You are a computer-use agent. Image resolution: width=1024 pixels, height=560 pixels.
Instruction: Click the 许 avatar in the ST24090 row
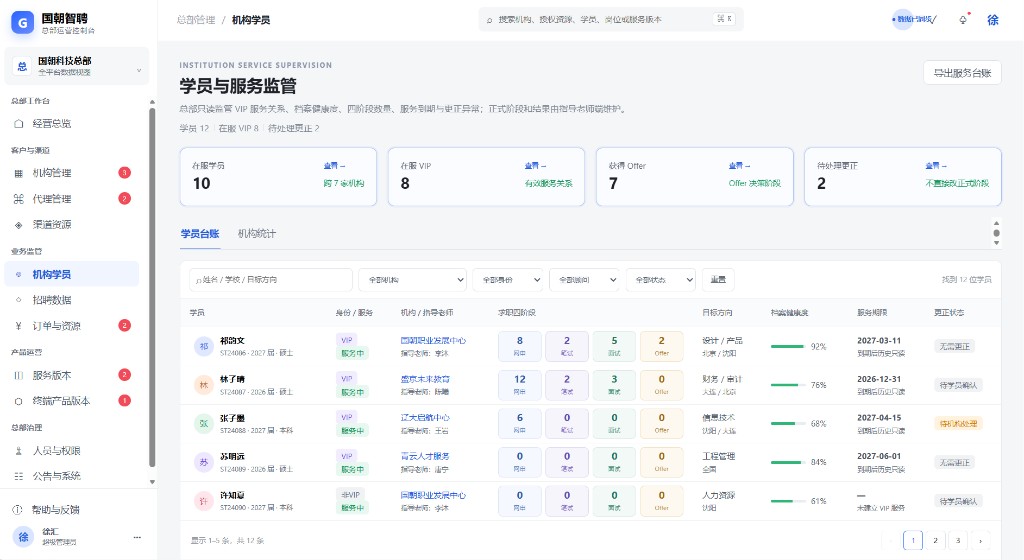click(204, 501)
